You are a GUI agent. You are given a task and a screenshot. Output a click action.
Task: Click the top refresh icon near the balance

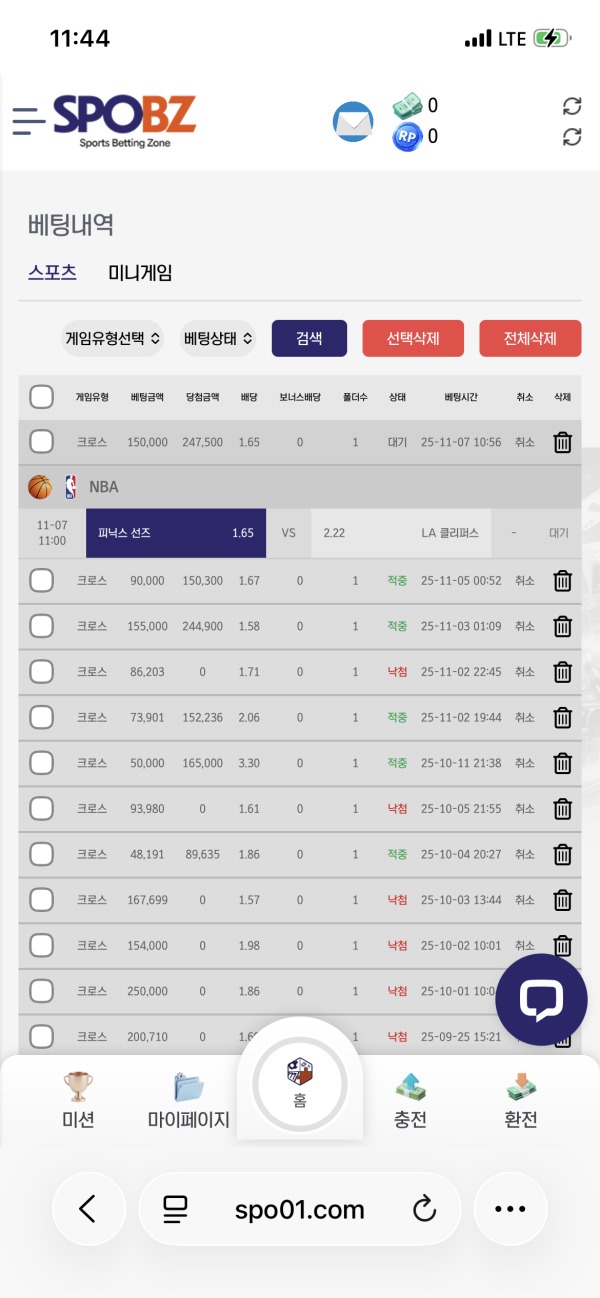click(569, 107)
